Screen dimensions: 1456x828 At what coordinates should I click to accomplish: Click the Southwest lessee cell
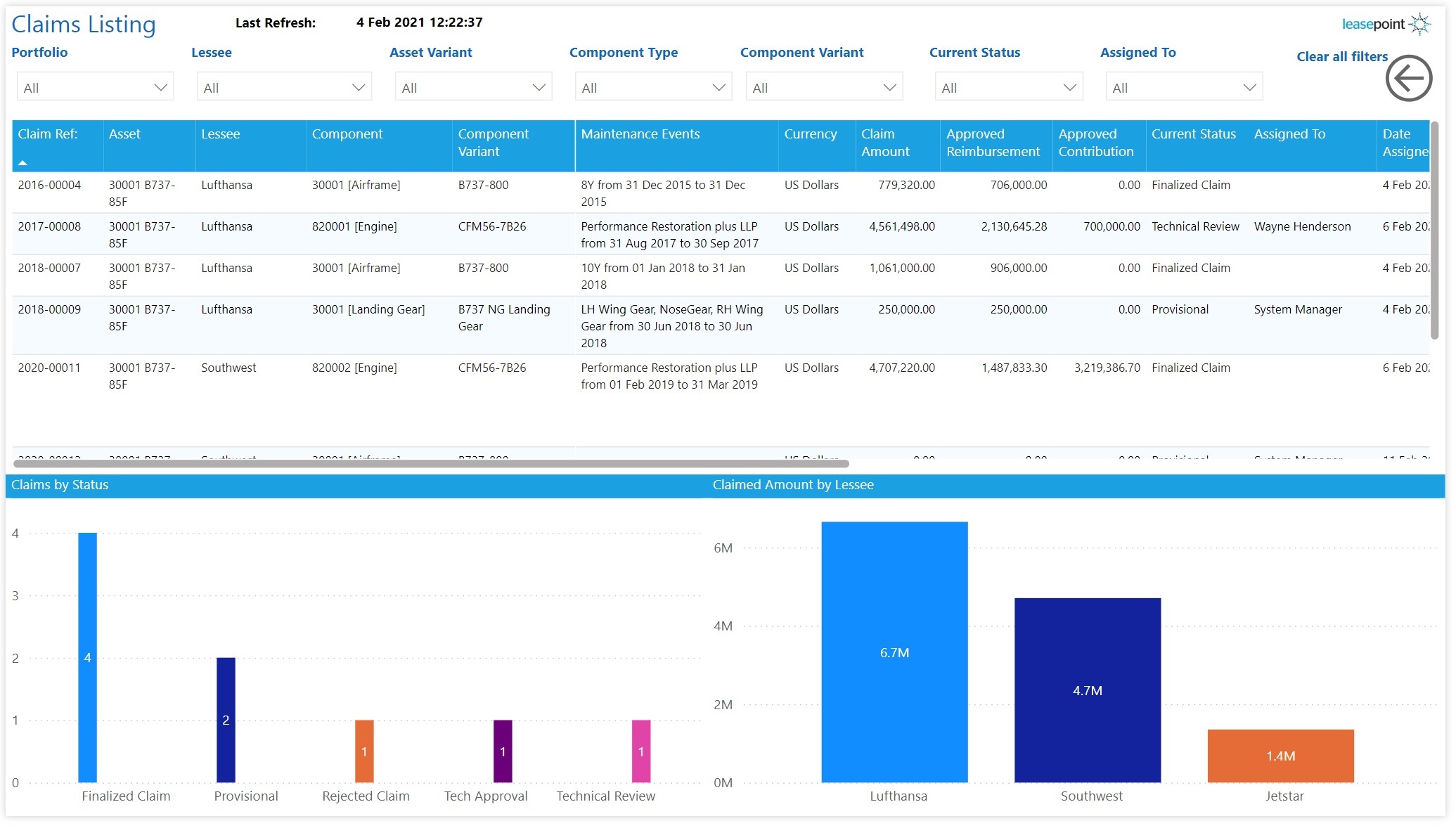(228, 368)
